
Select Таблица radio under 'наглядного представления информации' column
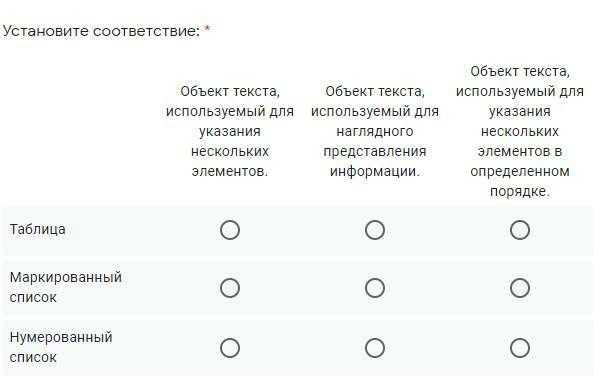point(375,230)
